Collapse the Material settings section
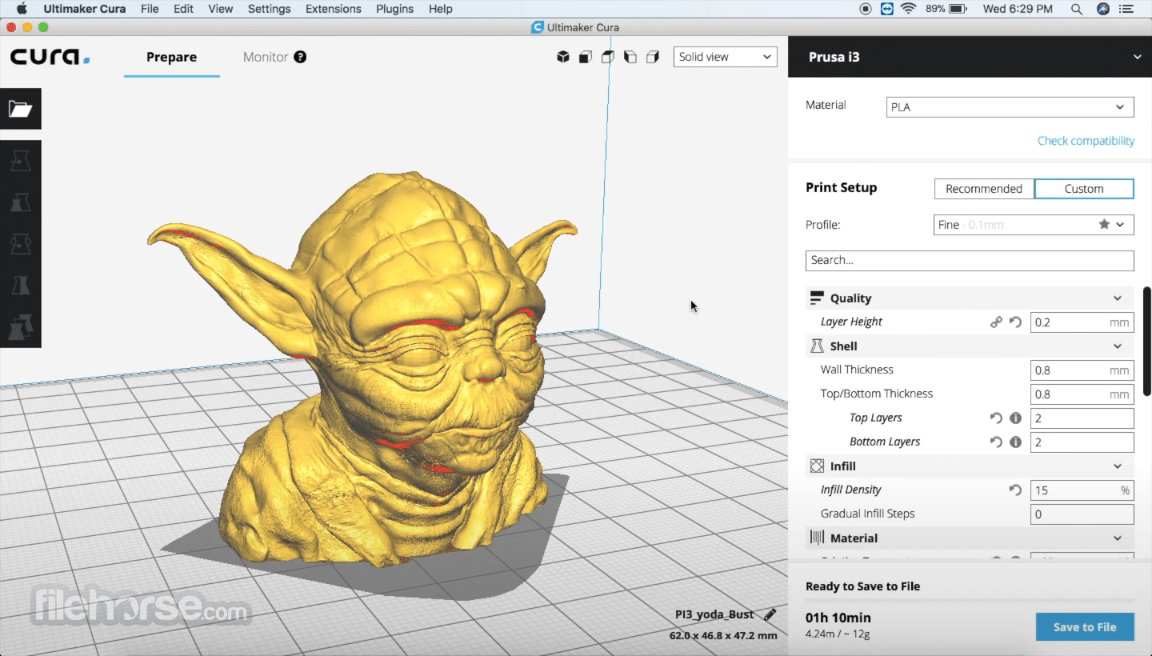Viewport: 1152px width, 656px height. pos(1117,538)
